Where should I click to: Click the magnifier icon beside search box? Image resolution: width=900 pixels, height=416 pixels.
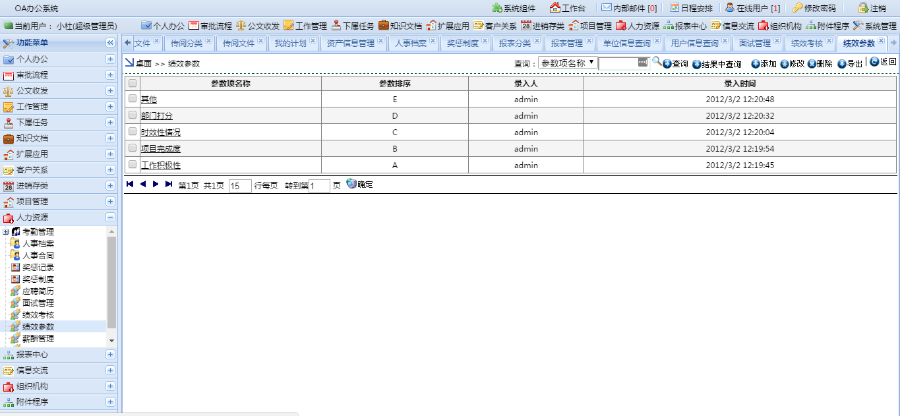tap(657, 62)
